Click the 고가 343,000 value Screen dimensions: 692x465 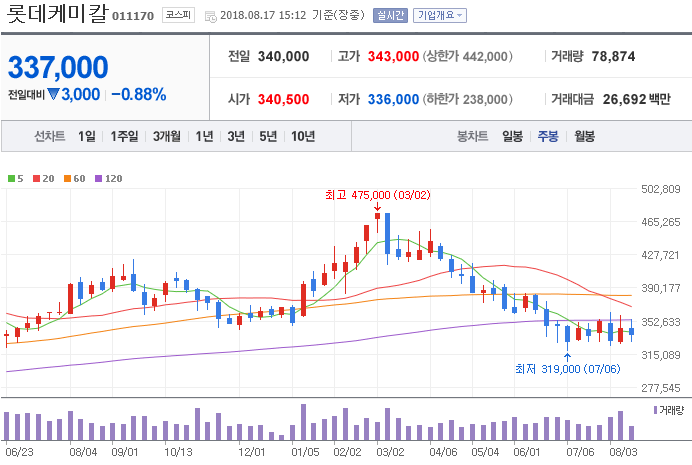pos(393,56)
